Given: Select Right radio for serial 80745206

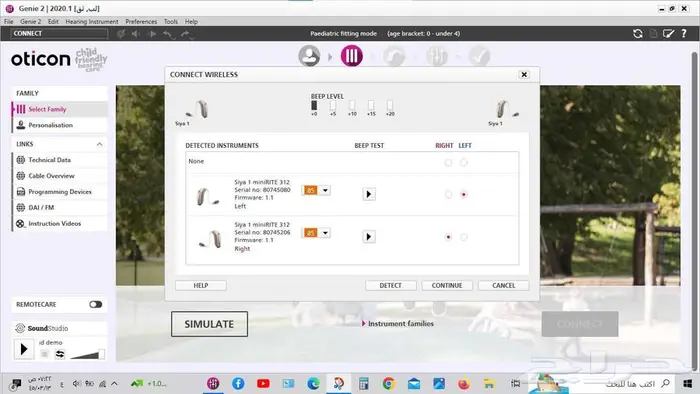Looking at the screenshot, I should tap(448, 237).
